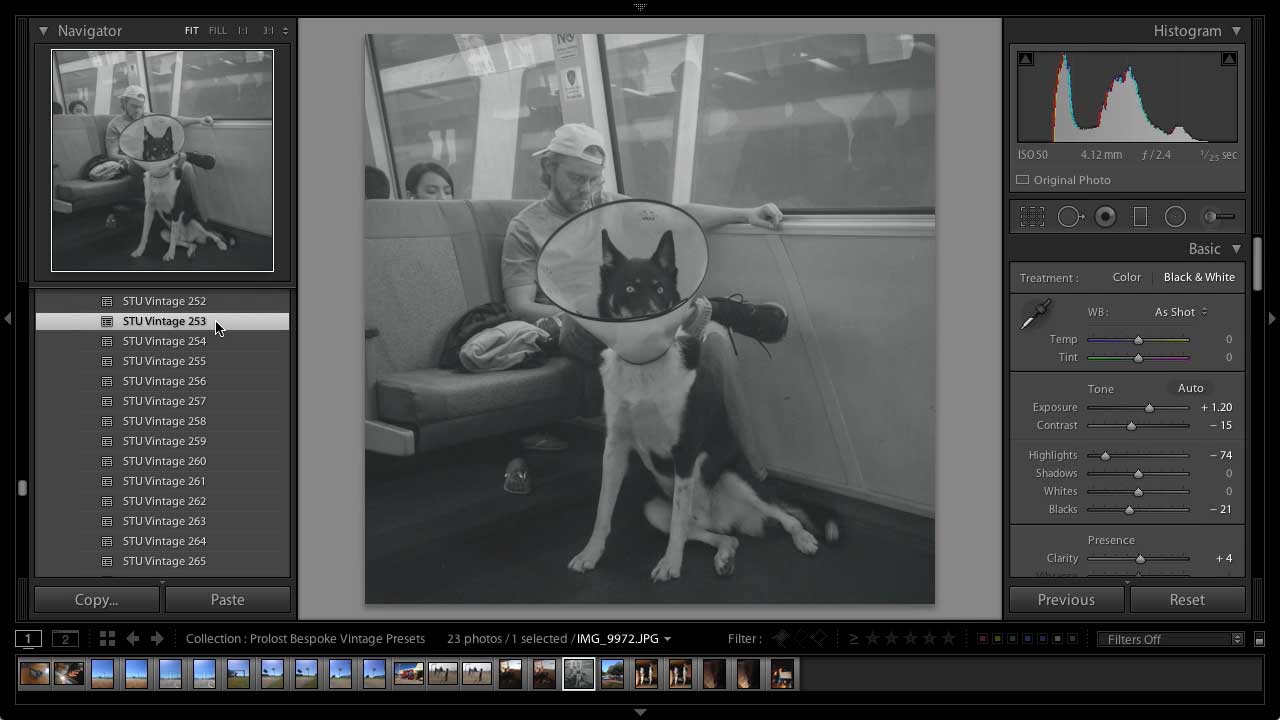Click the Contrast slider handle
Image resolution: width=1280 pixels, height=720 pixels.
click(1131, 426)
